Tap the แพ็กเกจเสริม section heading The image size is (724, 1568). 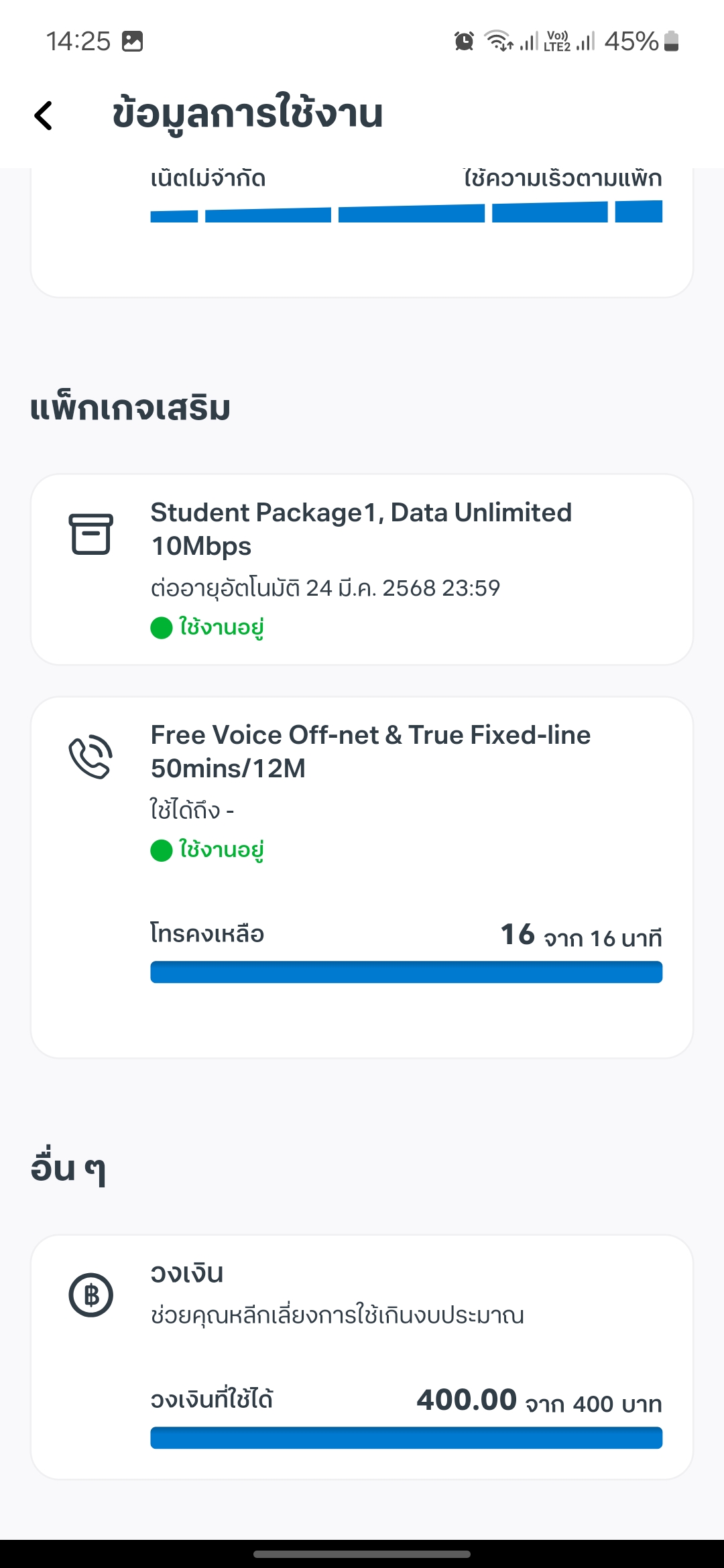(130, 407)
